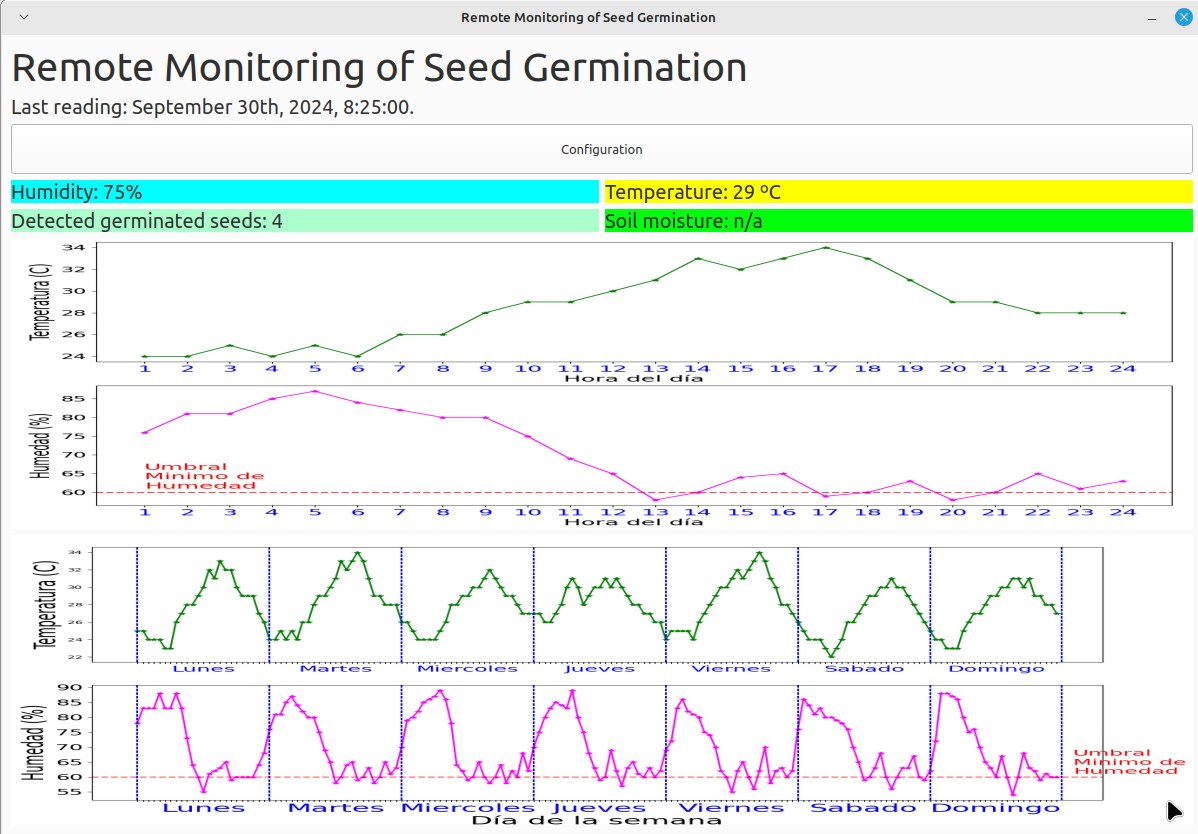Click the green Soil moisture indicator
The image size is (1198, 834).
click(898, 221)
